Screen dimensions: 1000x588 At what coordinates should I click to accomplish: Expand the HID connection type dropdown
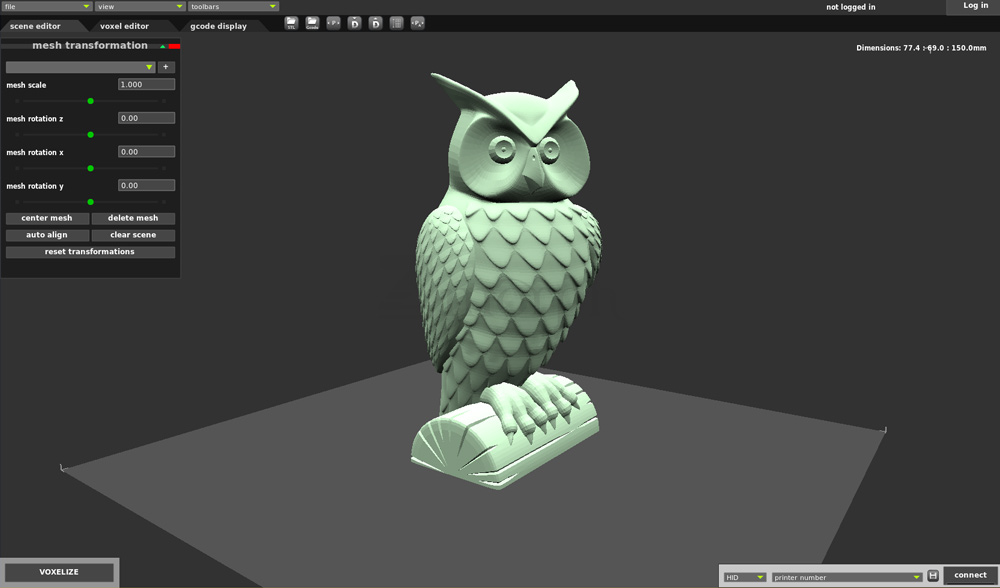745,577
